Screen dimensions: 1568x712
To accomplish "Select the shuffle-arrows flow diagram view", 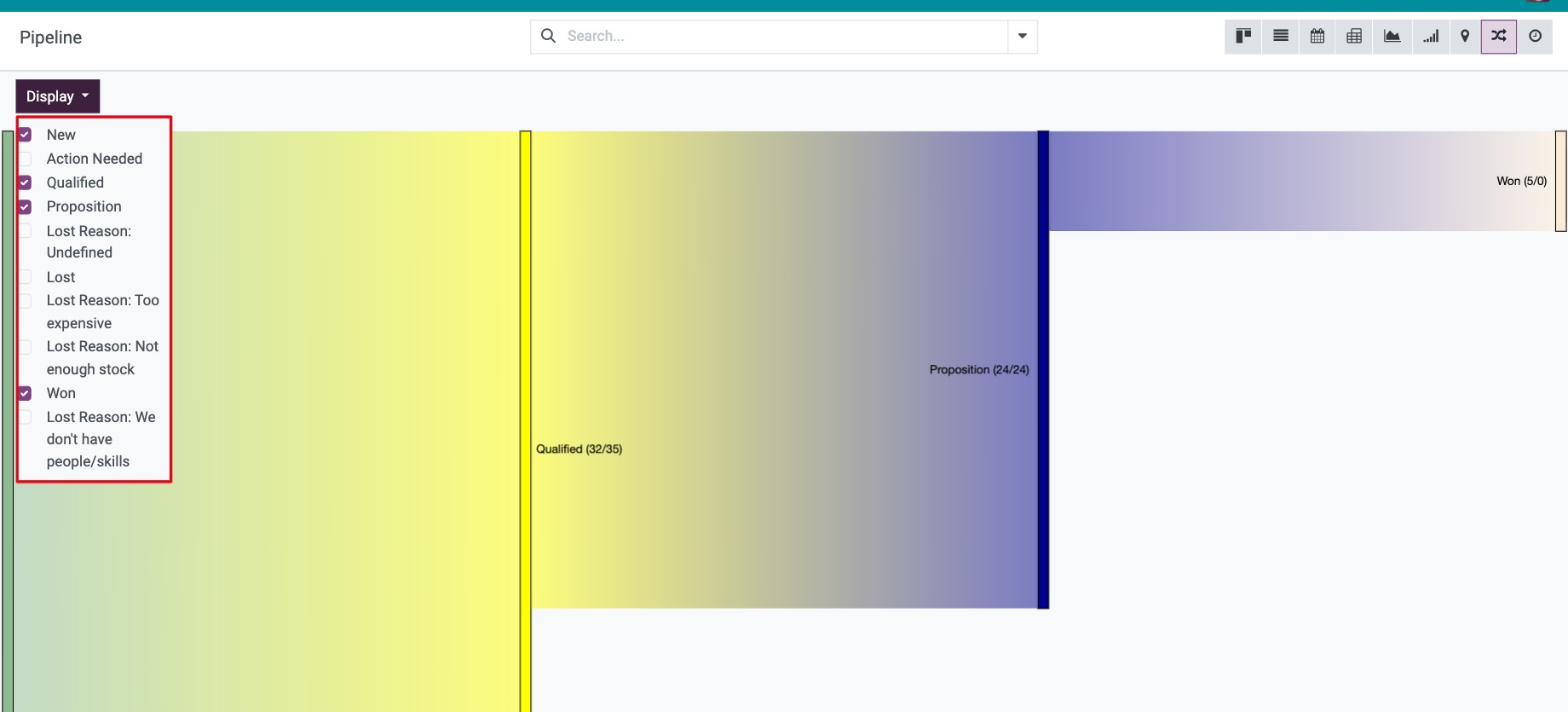I will click(1499, 37).
